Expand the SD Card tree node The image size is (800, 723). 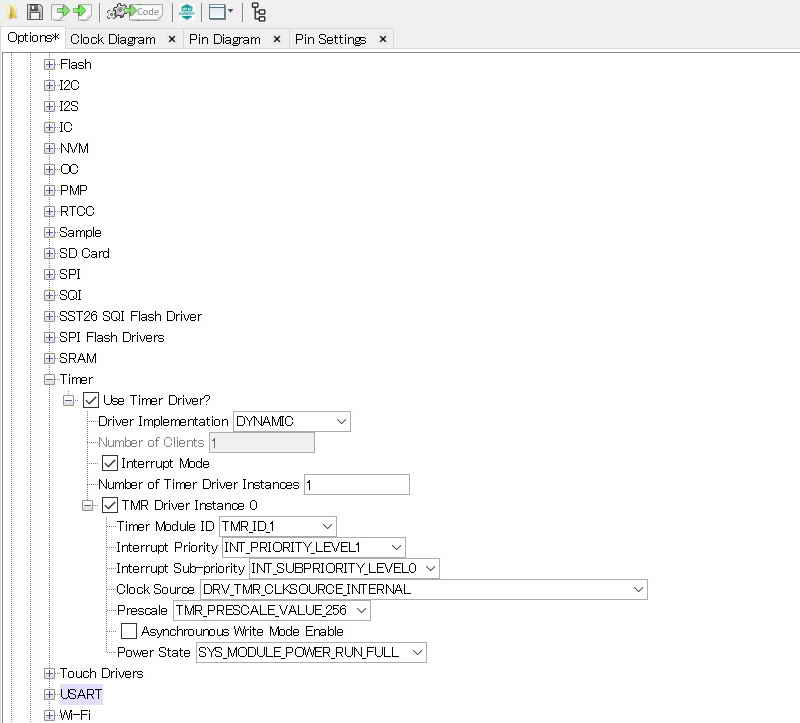49,253
